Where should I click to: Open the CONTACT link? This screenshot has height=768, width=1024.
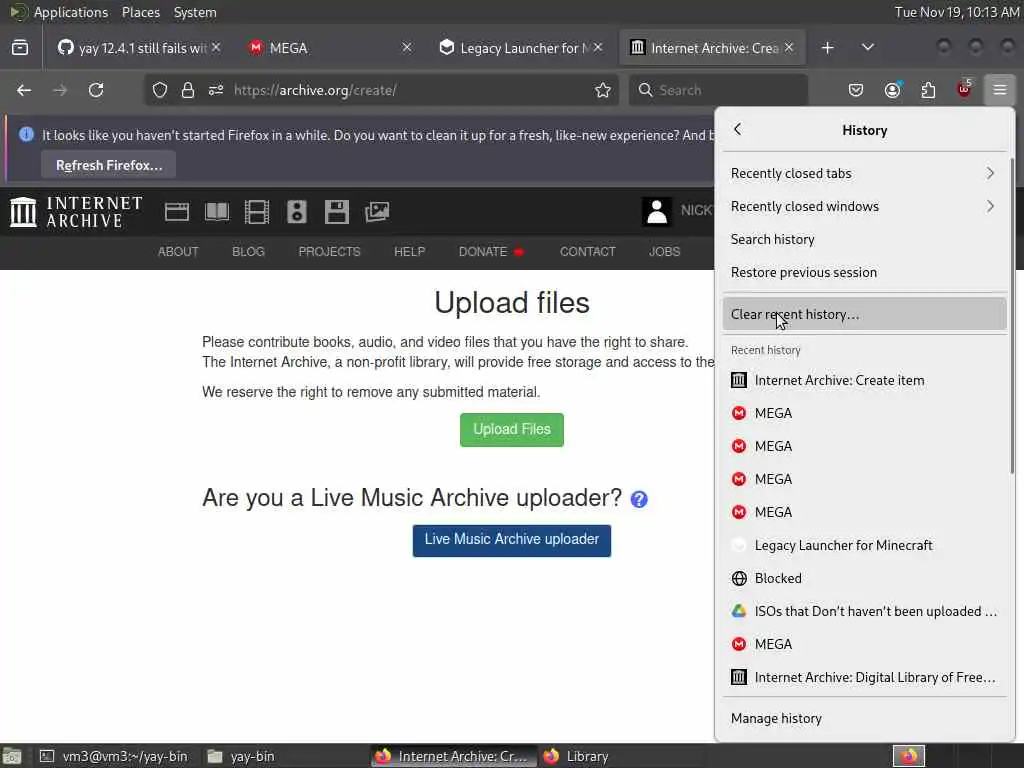tap(587, 252)
